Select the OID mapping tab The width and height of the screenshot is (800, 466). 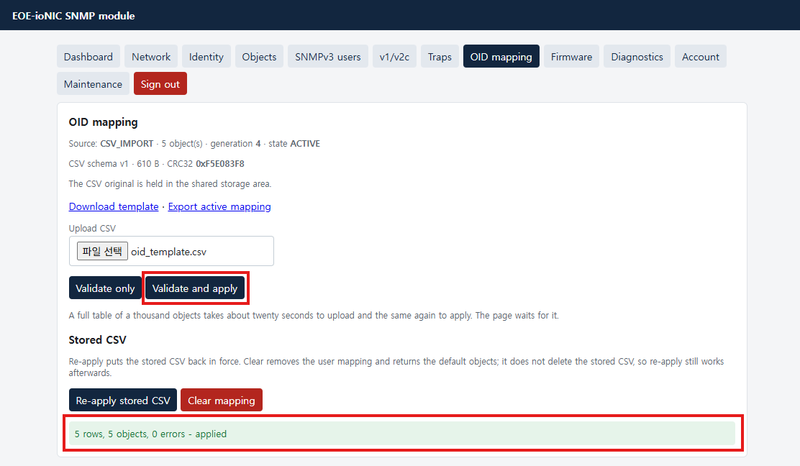(501, 57)
